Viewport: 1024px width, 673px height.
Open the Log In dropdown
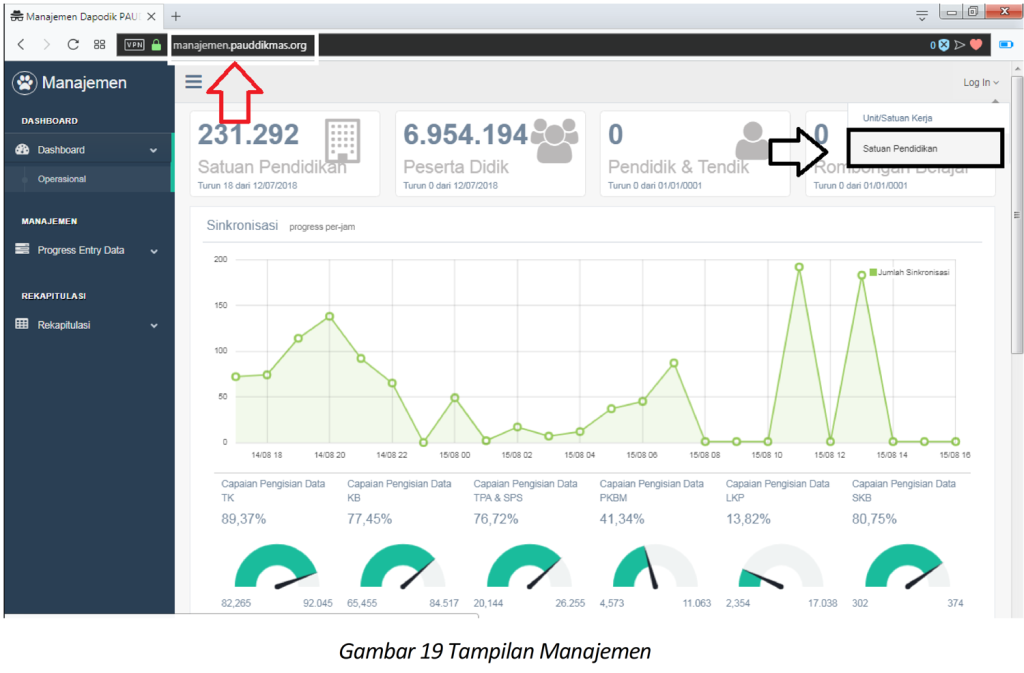980,83
